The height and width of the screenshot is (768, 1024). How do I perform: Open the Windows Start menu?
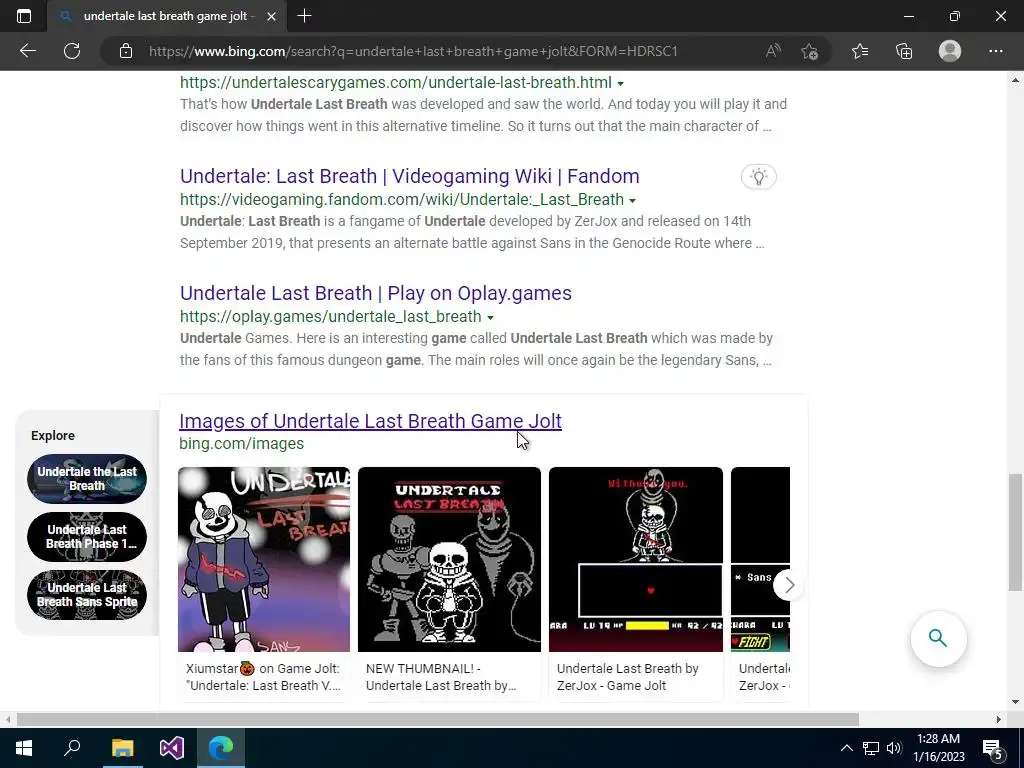[x=24, y=748]
